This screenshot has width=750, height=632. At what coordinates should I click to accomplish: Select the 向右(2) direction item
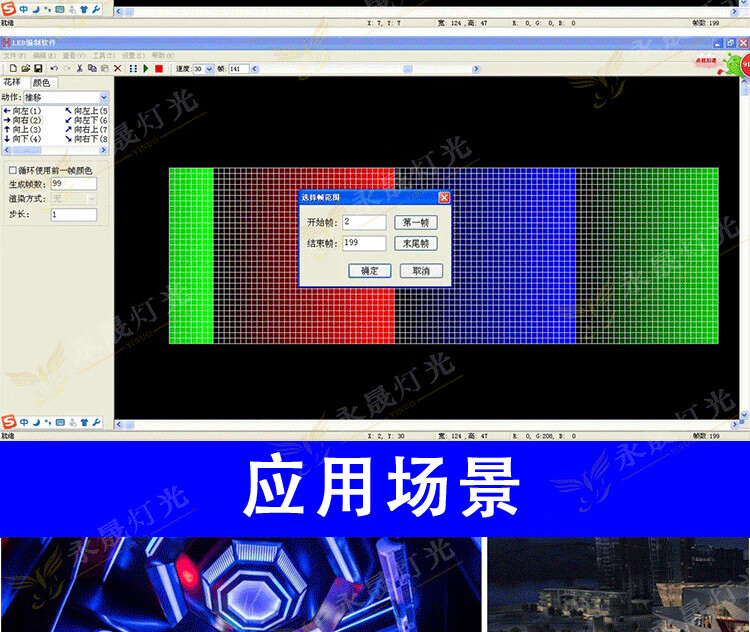click(22, 120)
